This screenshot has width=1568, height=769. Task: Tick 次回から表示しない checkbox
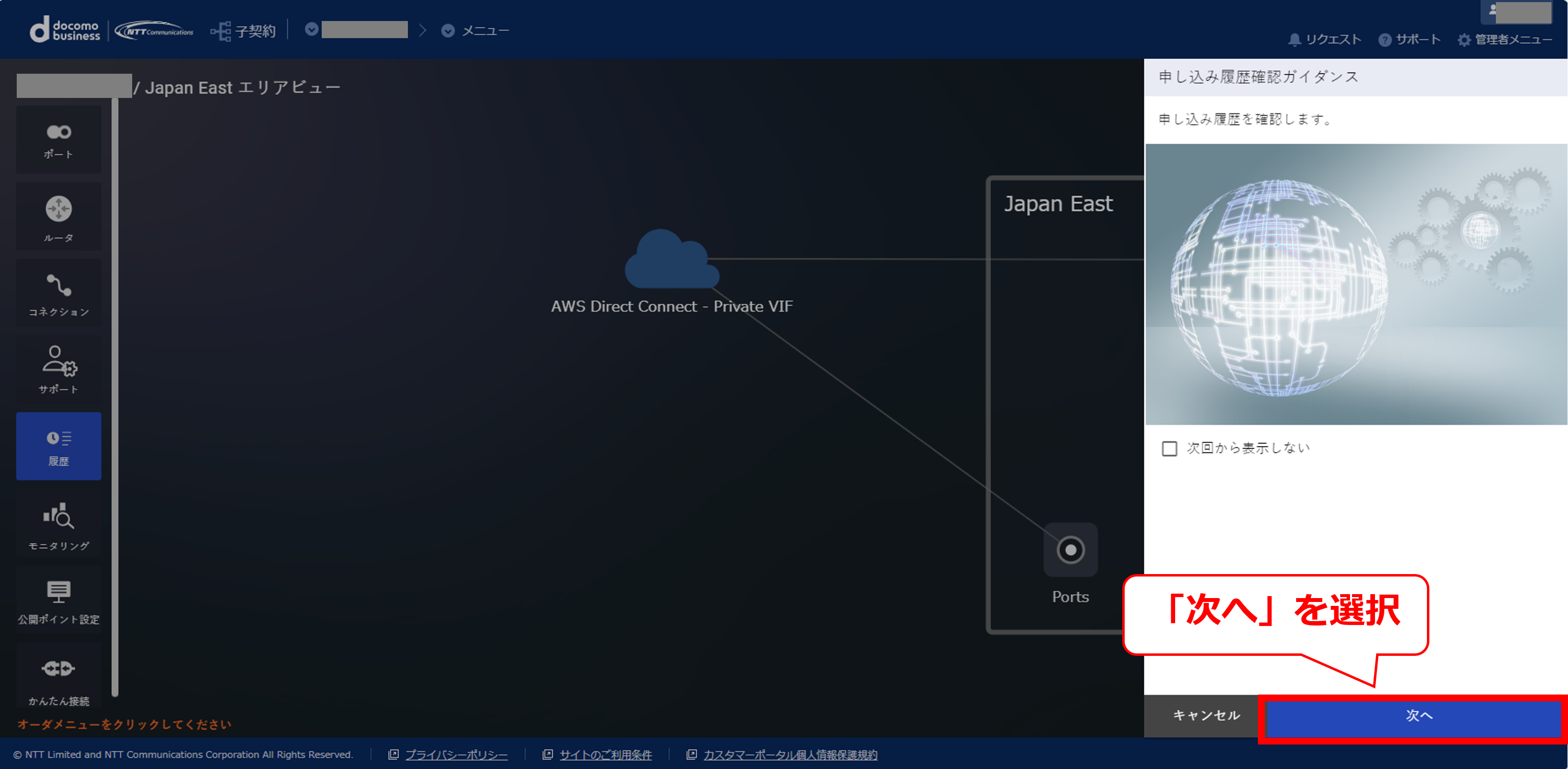(1169, 449)
